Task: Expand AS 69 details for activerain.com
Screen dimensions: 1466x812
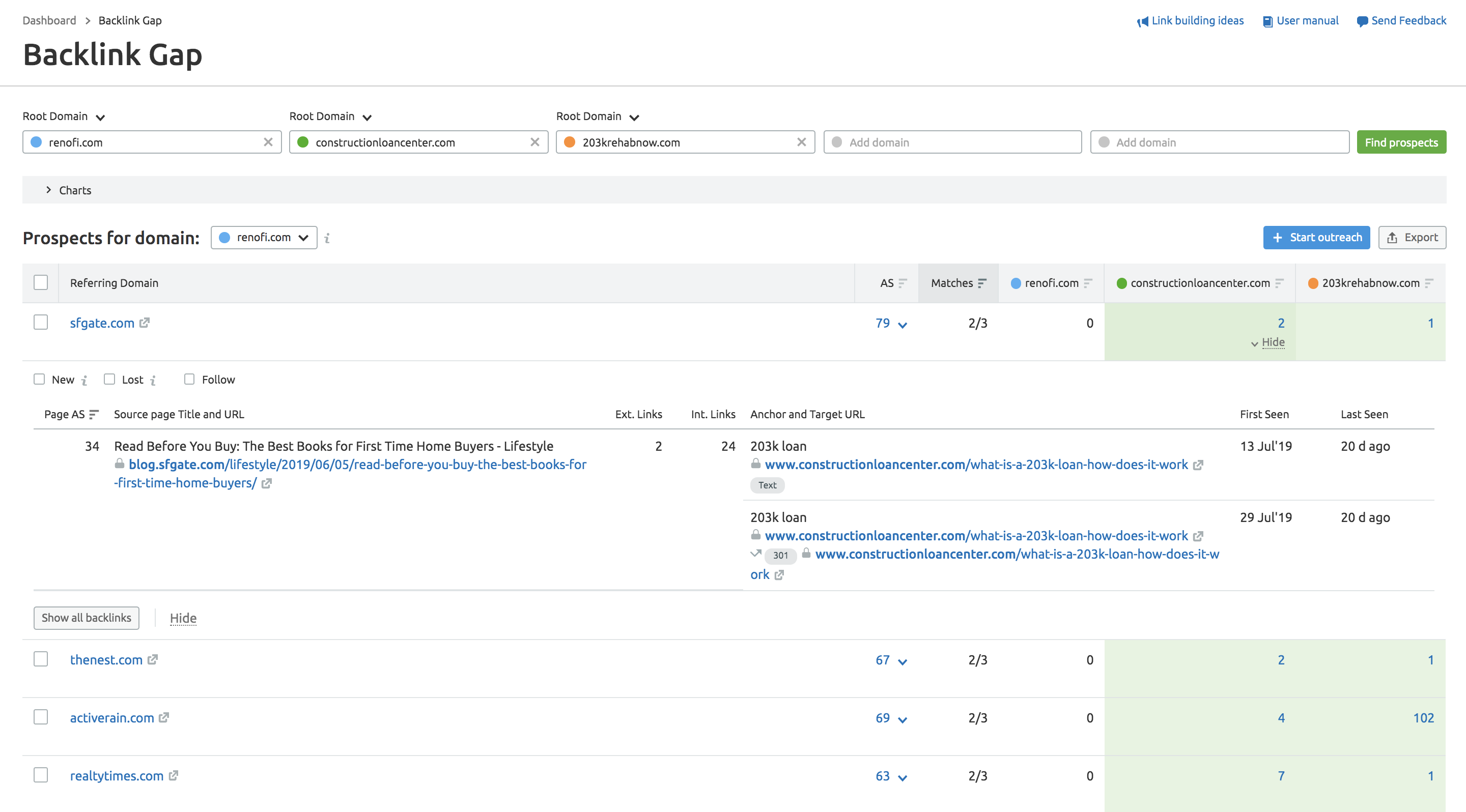Action: 903,720
